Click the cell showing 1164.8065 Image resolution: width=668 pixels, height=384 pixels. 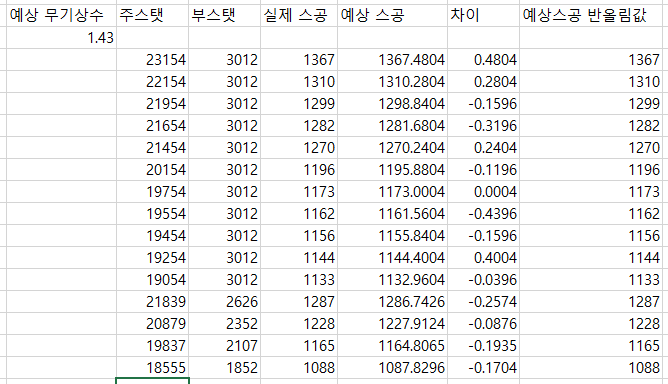(392, 346)
